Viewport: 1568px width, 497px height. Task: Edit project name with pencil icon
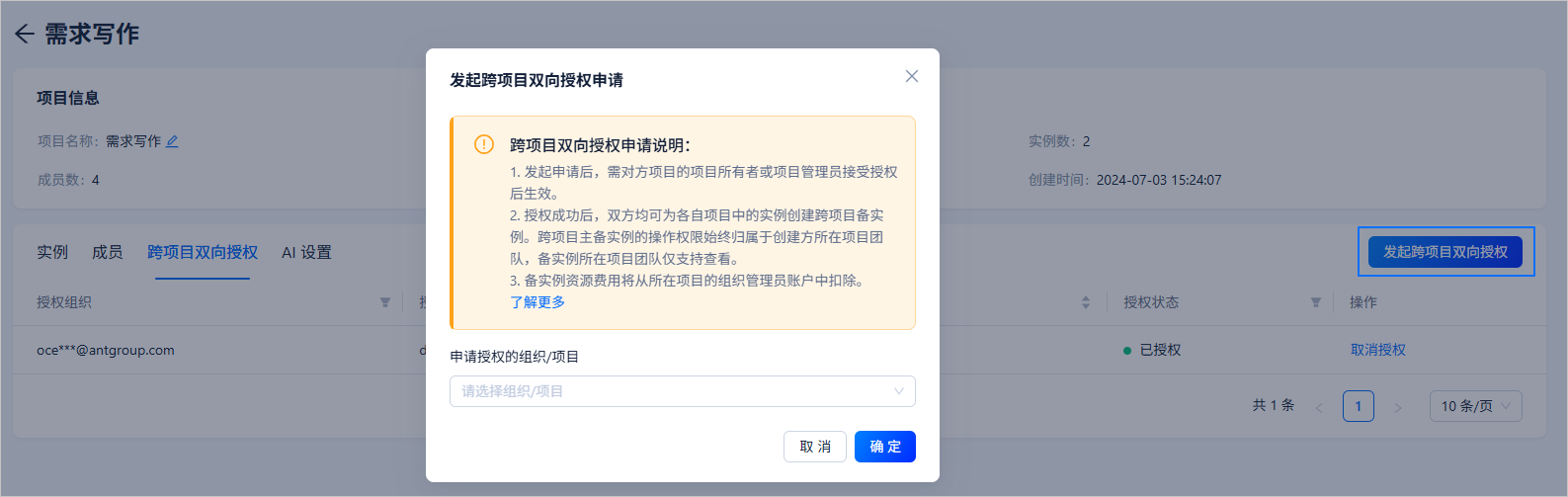(172, 141)
